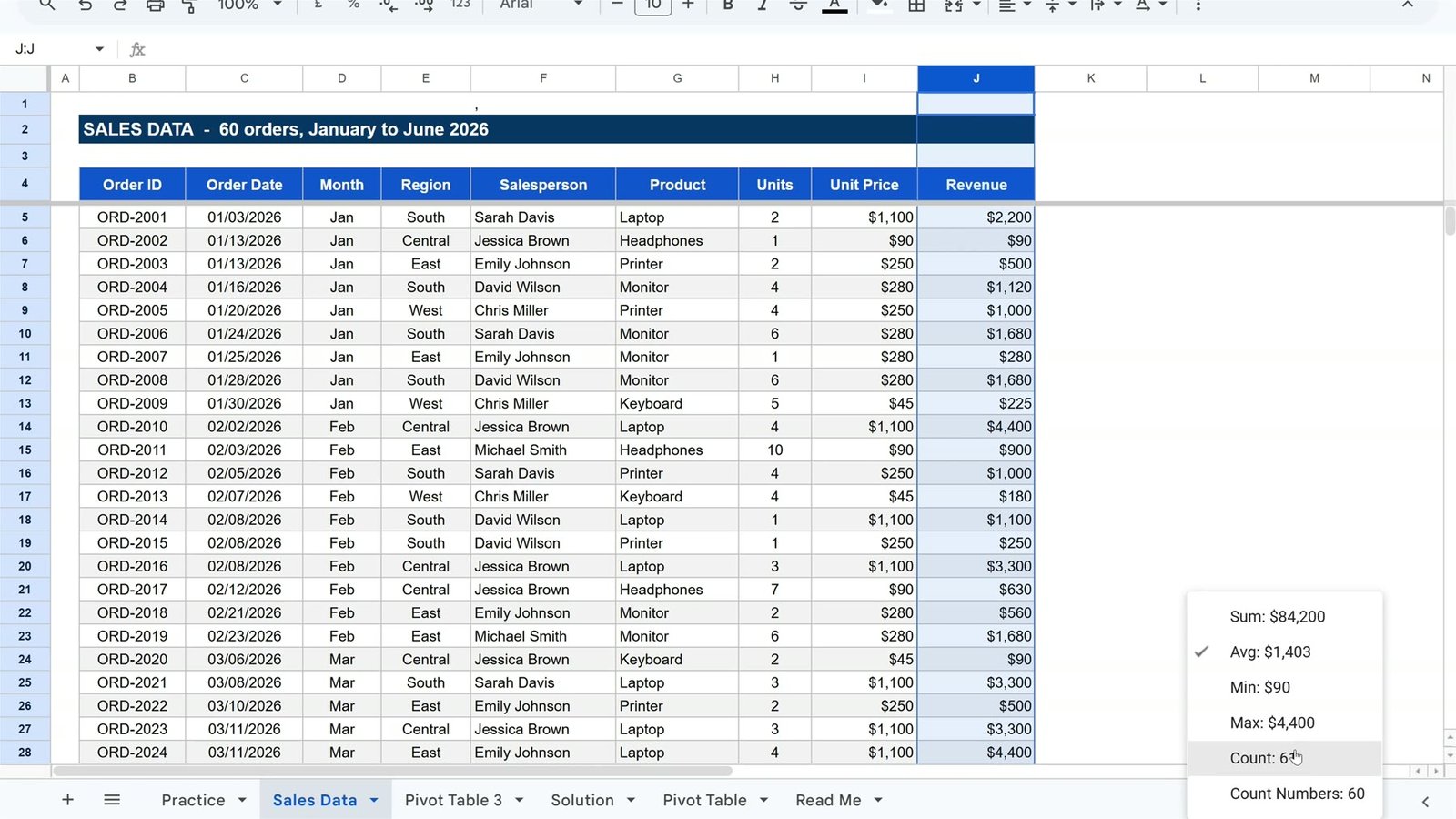The height and width of the screenshot is (819, 1456).
Task: Open the search the menus tool
Action: [47, 5]
